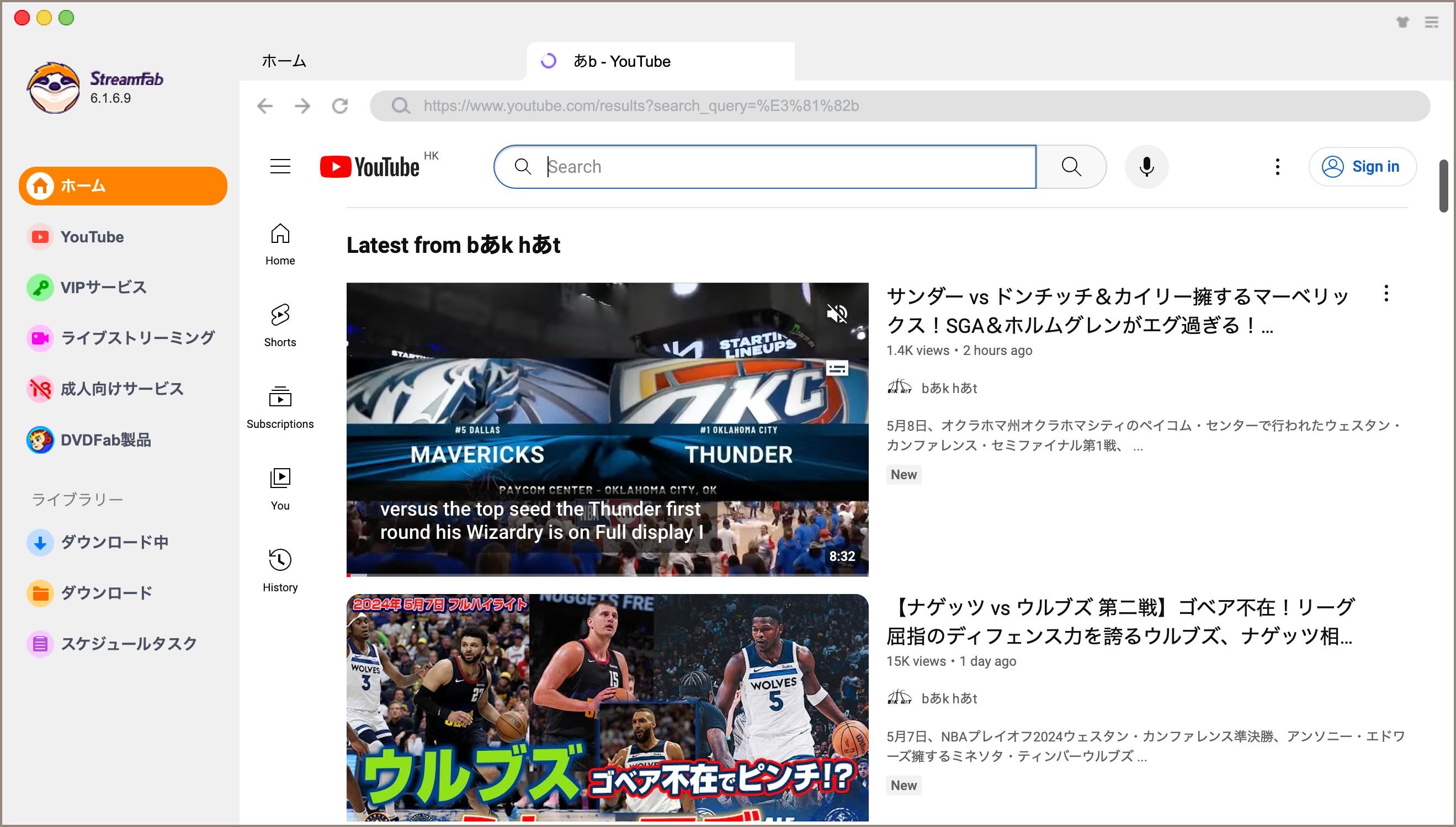Click the pink live streaming camera icon
Image resolution: width=1456 pixels, height=827 pixels.
40,338
